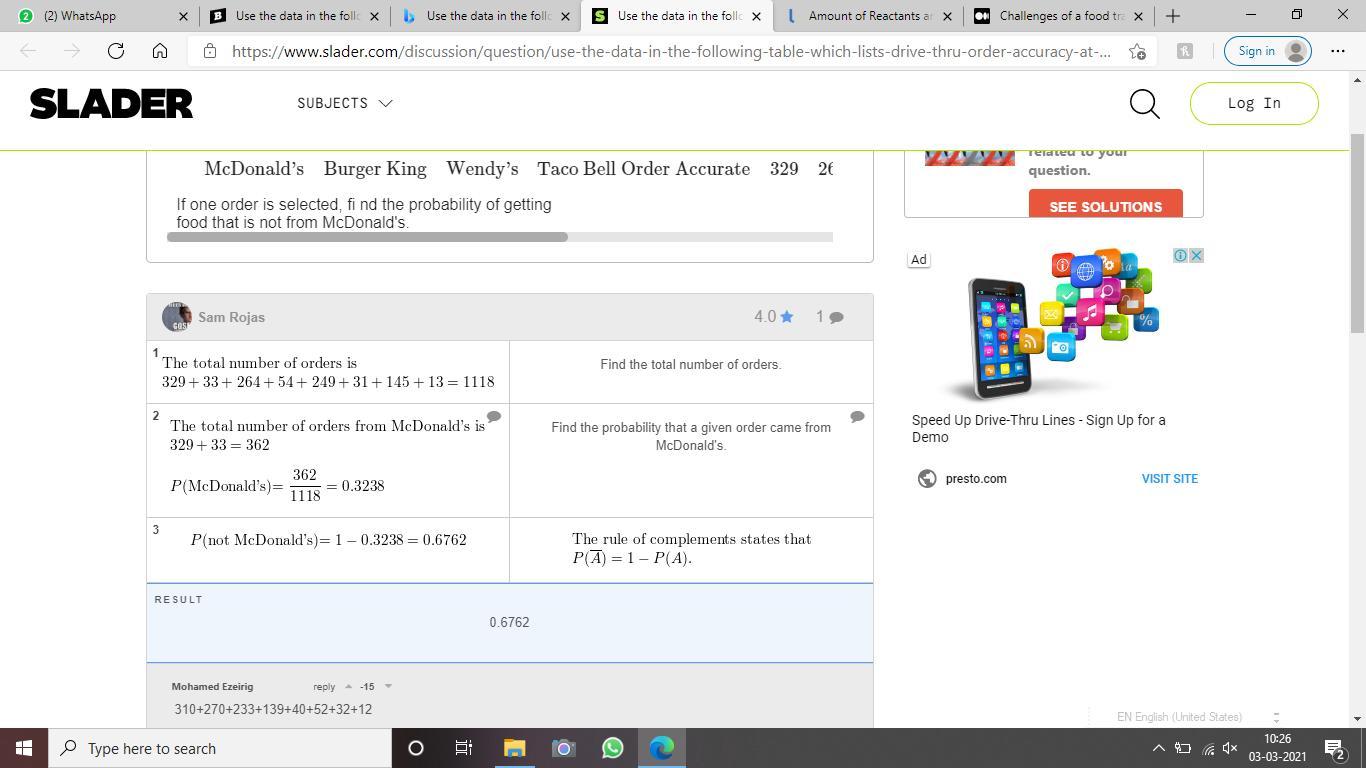Screen dimensions: 1366x768
Task: Open comment bubble on step 2 explanation
Action: click(857, 417)
